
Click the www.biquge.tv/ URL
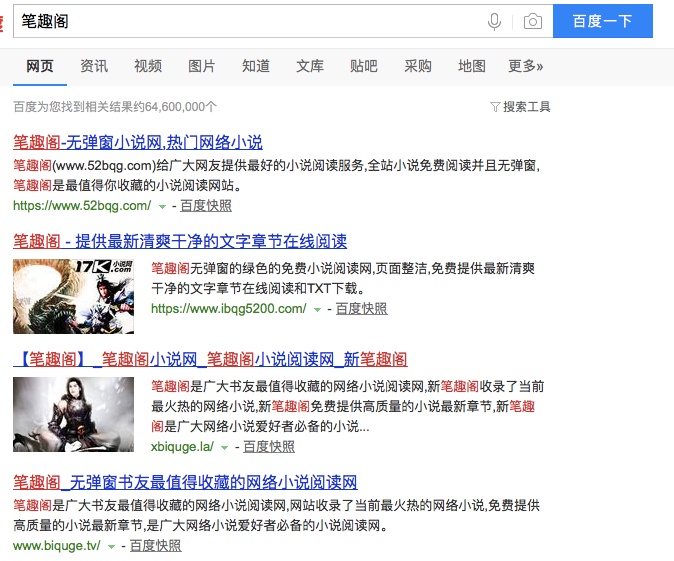coord(57,546)
